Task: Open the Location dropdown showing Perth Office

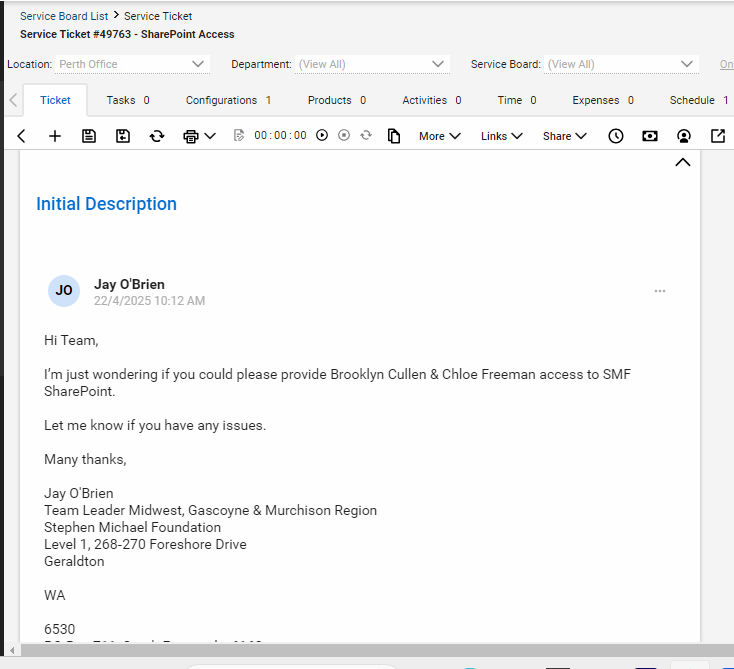Action: (x=132, y=64)
